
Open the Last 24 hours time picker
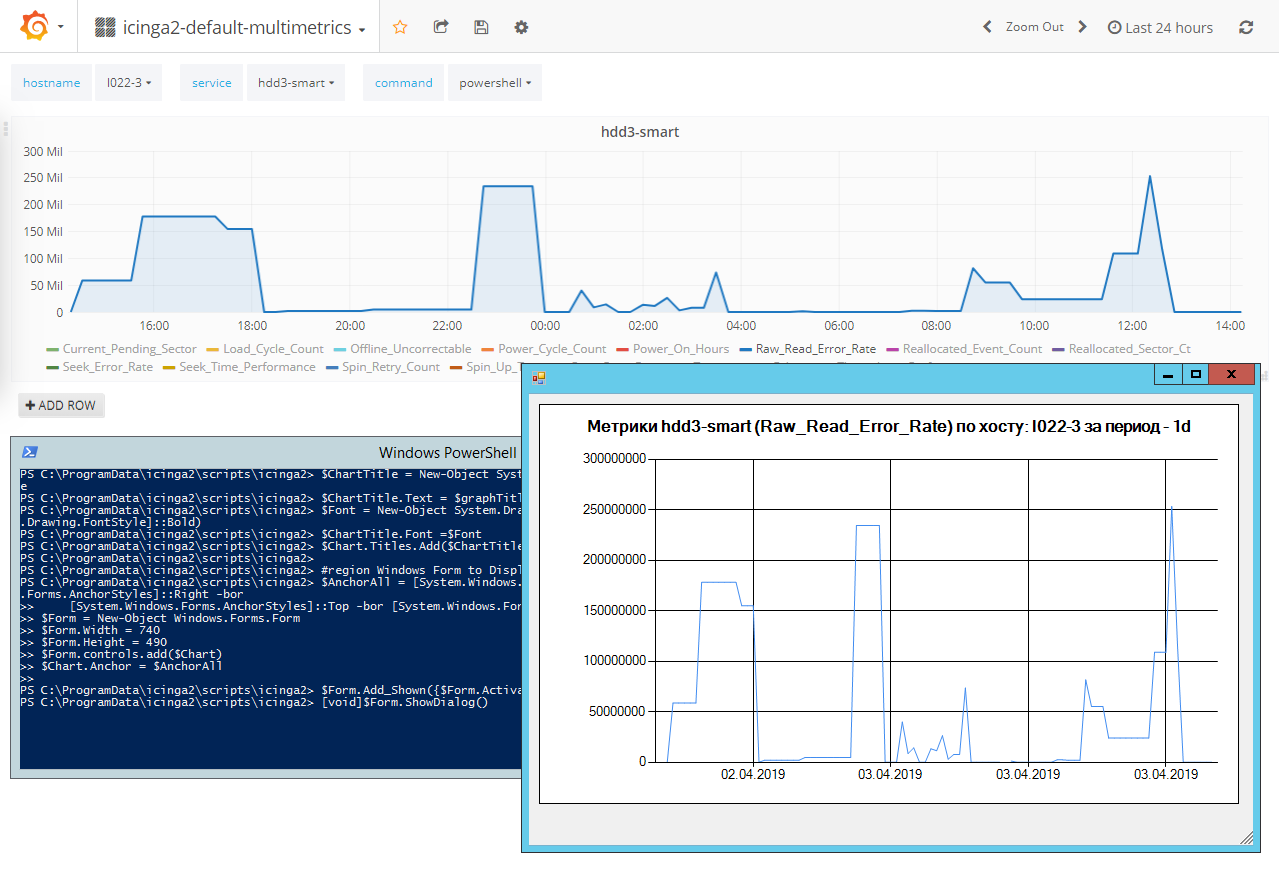pos(1160,28)
